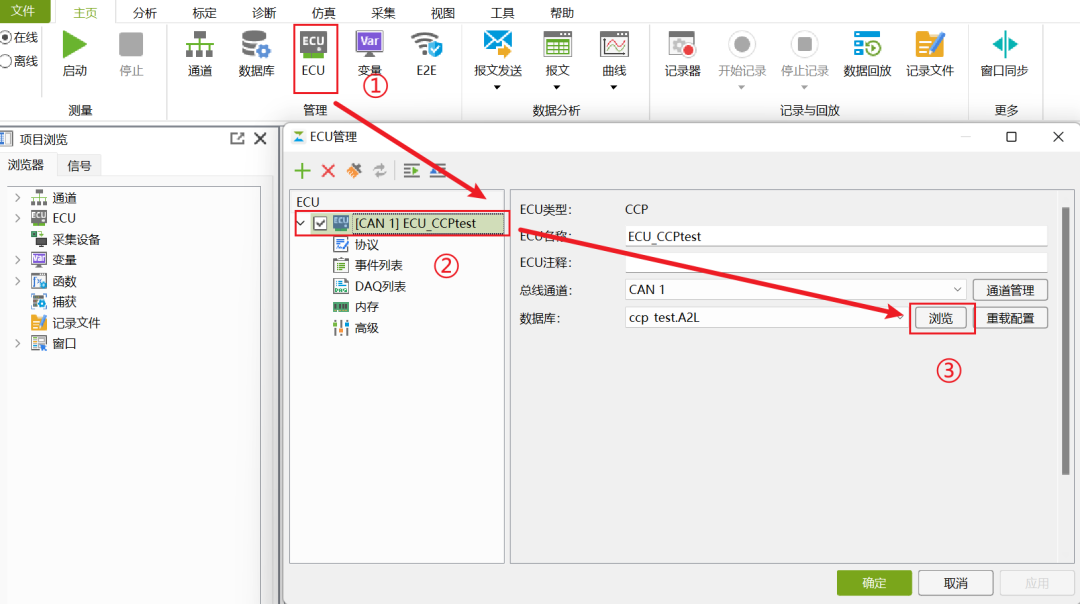This screenshot has width=1080, height=604.
Task: Switch to the 工具 ribbon tab
Action: coord(502,12)
